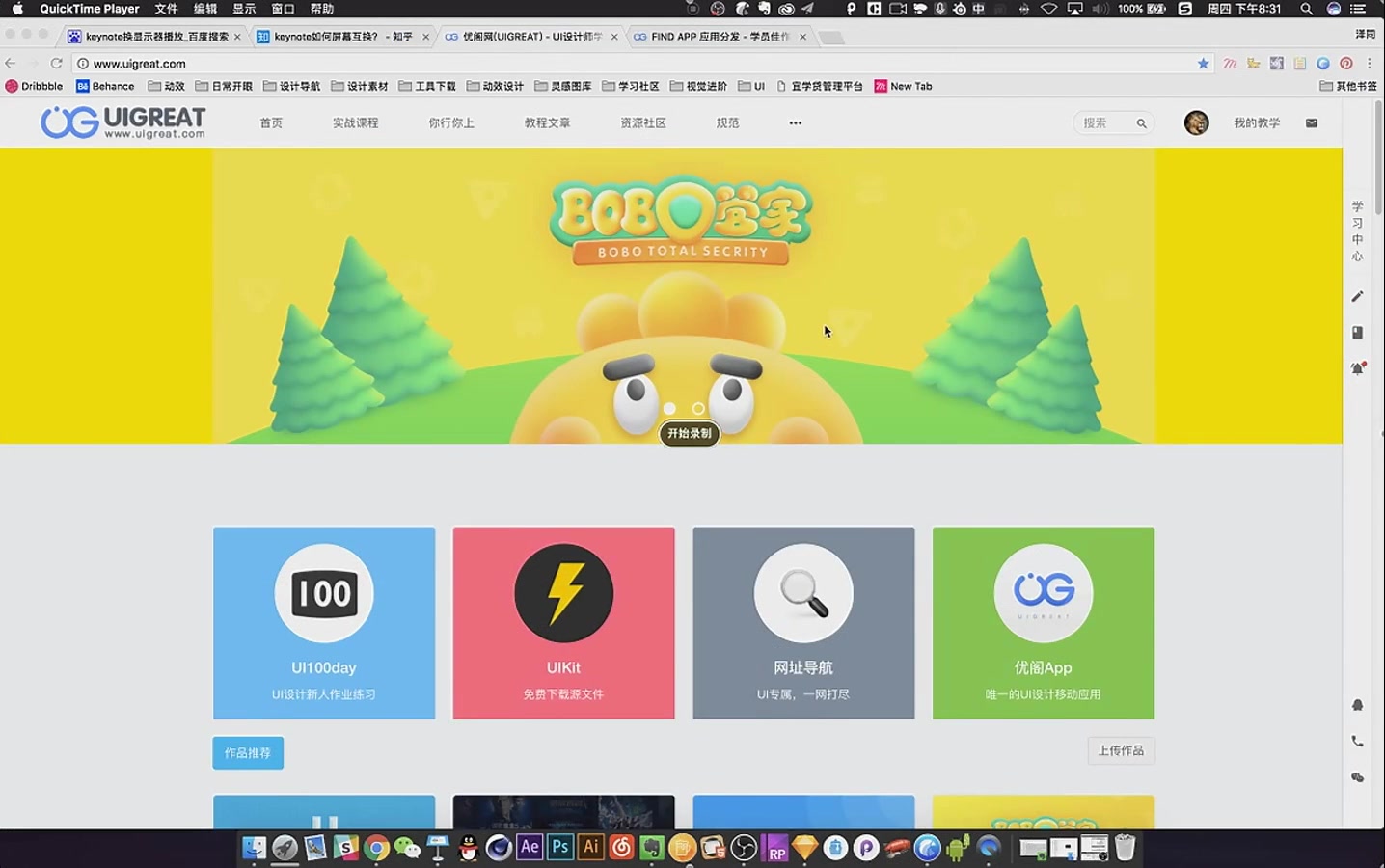Open Axure RP from the dock
Viewport: 1385px width, 868px height.
point(775,848)
